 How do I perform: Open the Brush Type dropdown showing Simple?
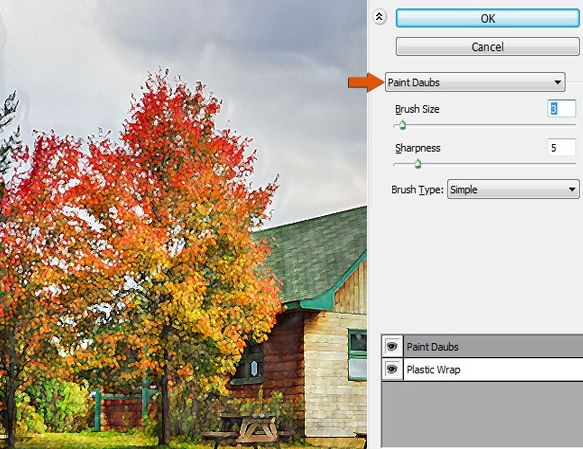(x=513, y=190)
